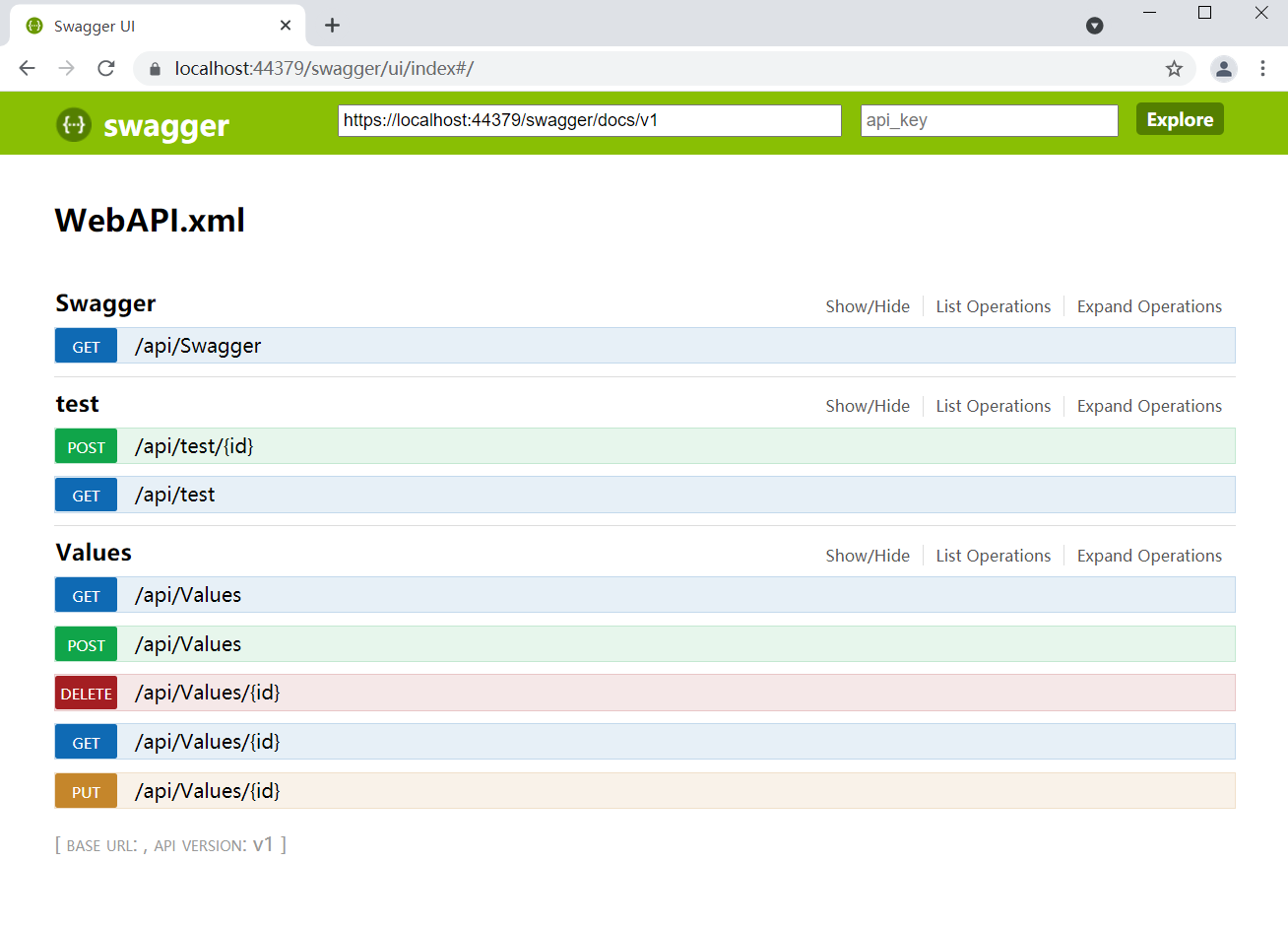Viewport: 1288px width, 928px height.
Task: Click List Operations for Values section
Action: 994,556
